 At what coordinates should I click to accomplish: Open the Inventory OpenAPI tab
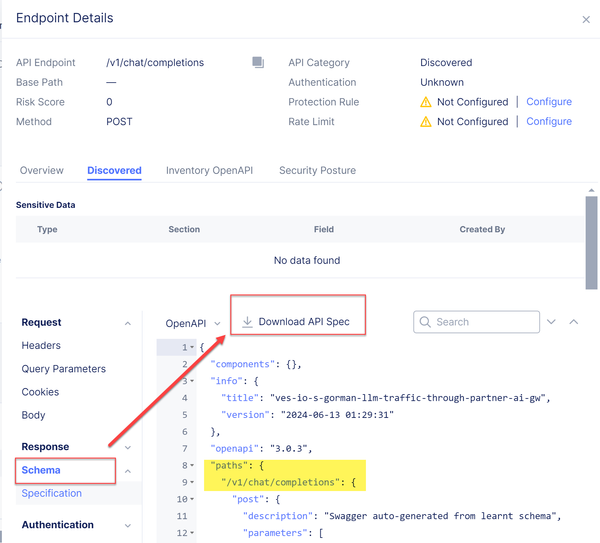pos(209,171)
